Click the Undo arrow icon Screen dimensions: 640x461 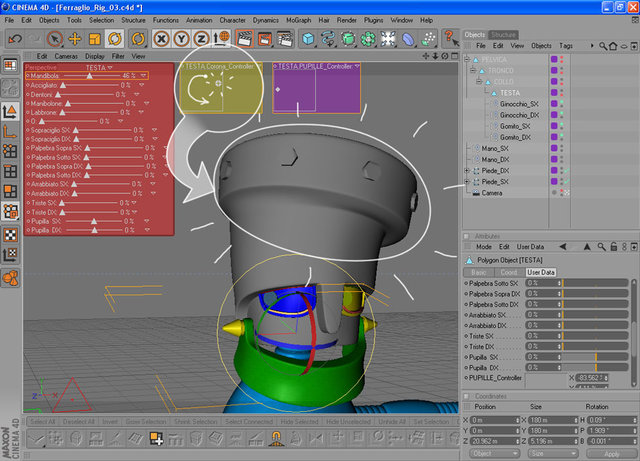tap(16, 39)
